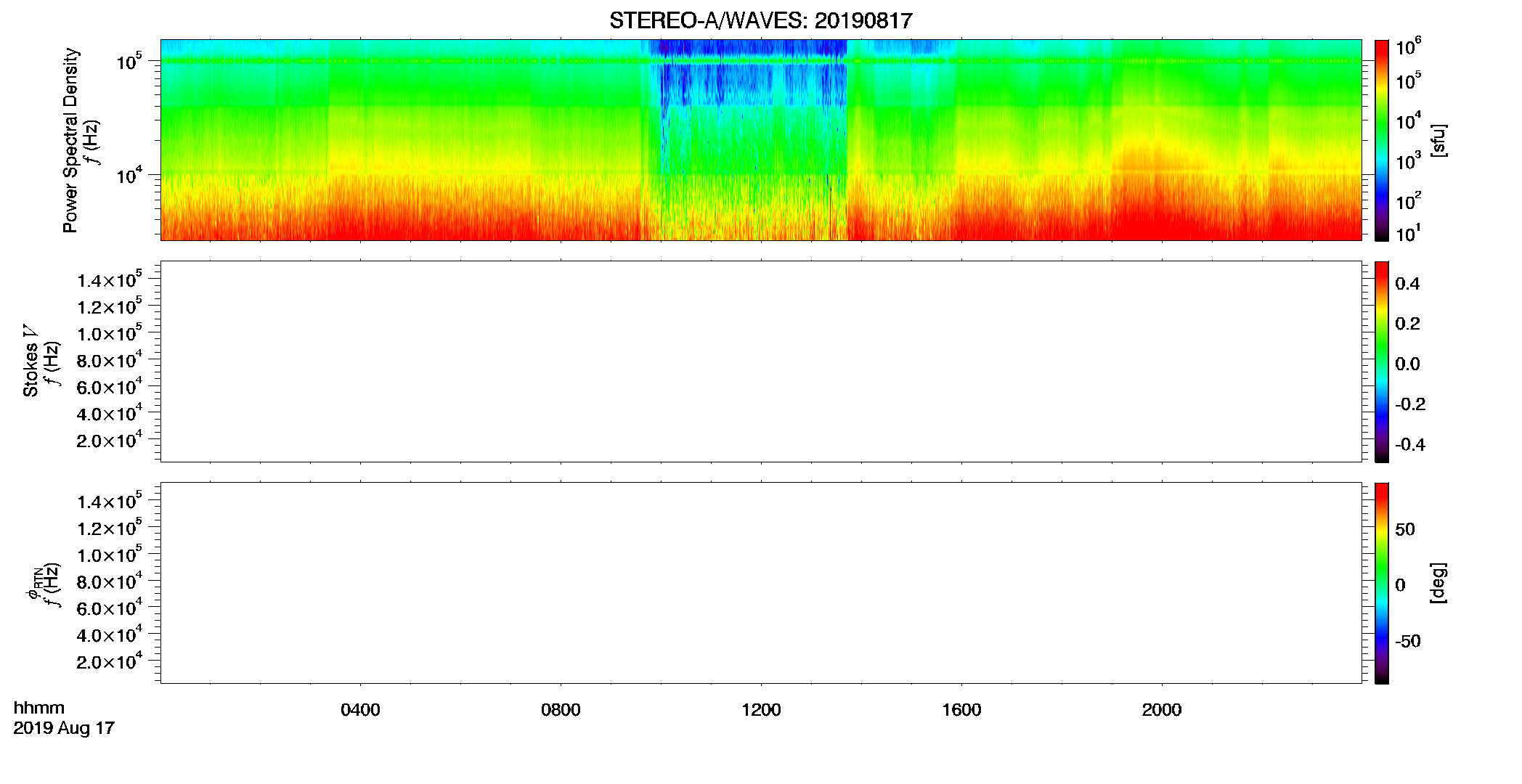Click the plot title "STEREO-A/WAVES: 20190817"

tap(760, 21)
